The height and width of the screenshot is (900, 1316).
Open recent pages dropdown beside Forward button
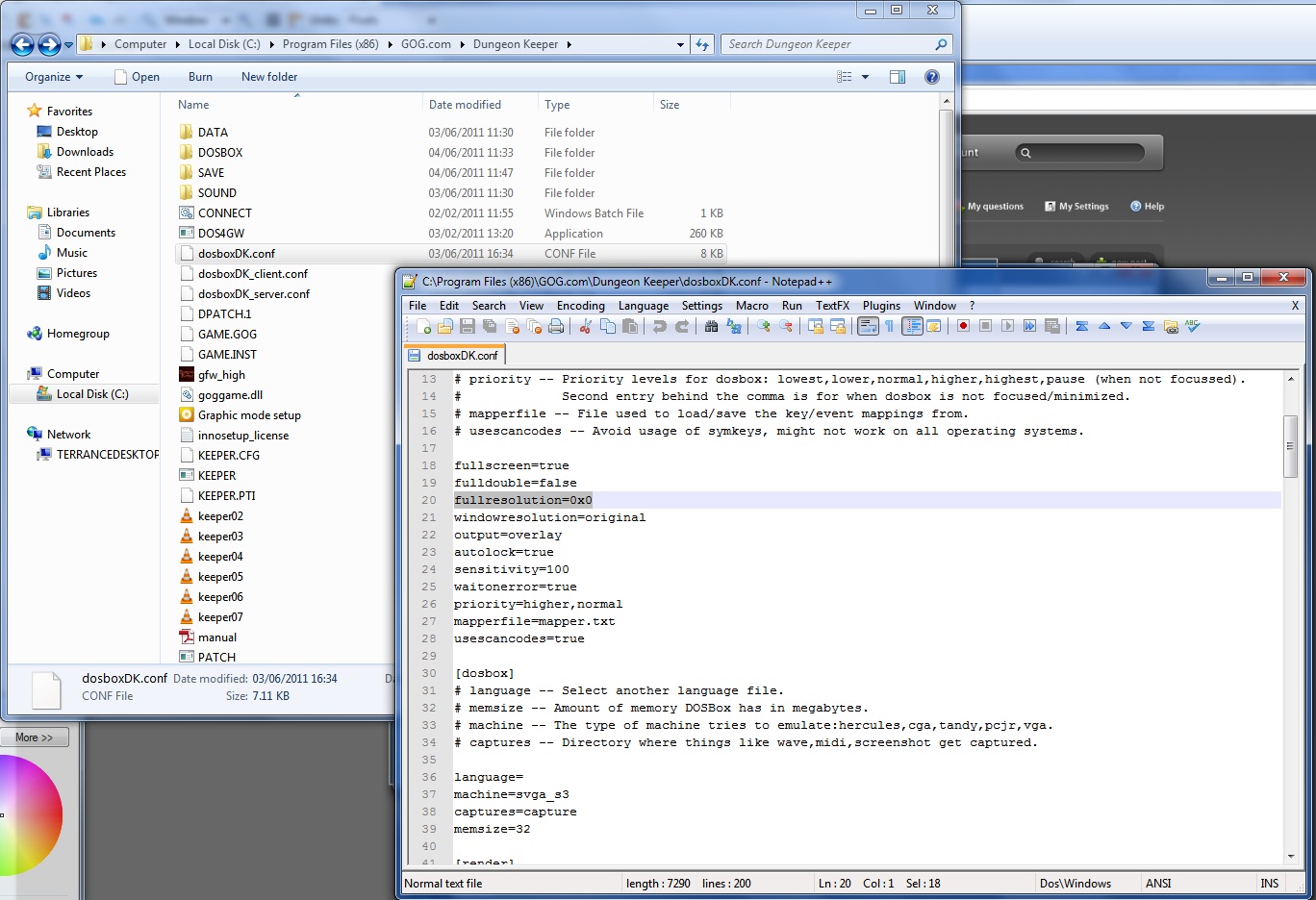[68, 44]
